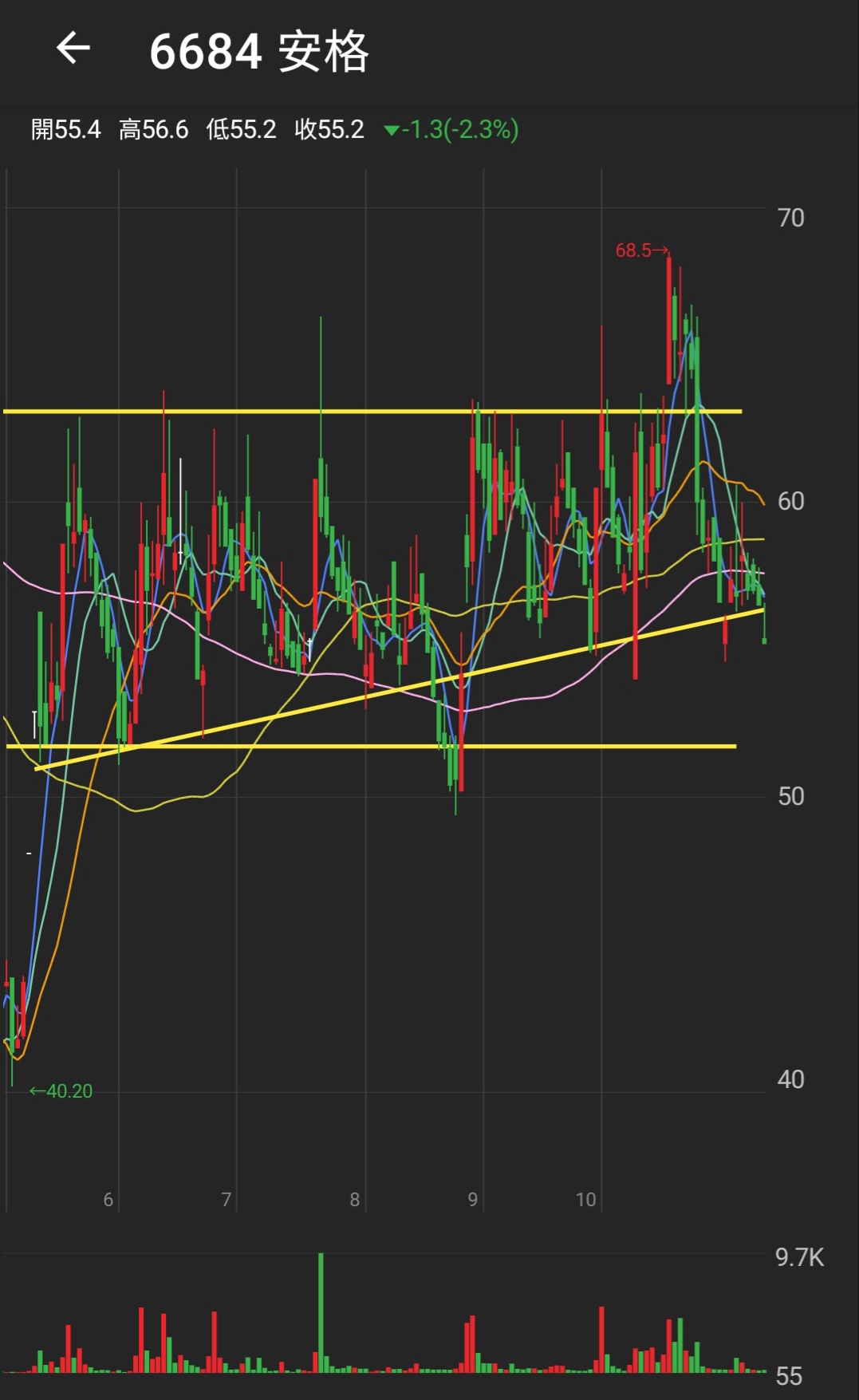The height and width of the screenshot is (1400, 859).
Task: Click the 50 price axis label
Action: [790, 796]
